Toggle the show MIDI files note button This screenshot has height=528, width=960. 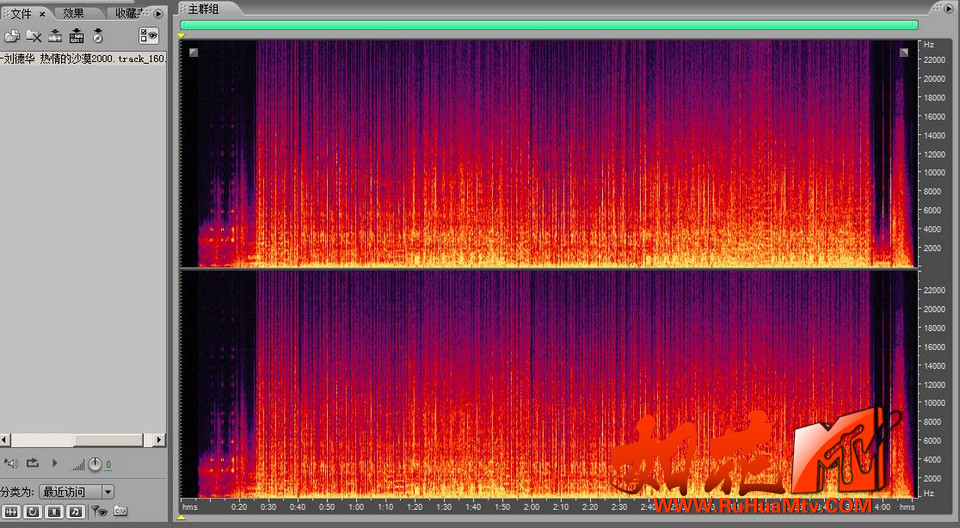coord(76,511)
